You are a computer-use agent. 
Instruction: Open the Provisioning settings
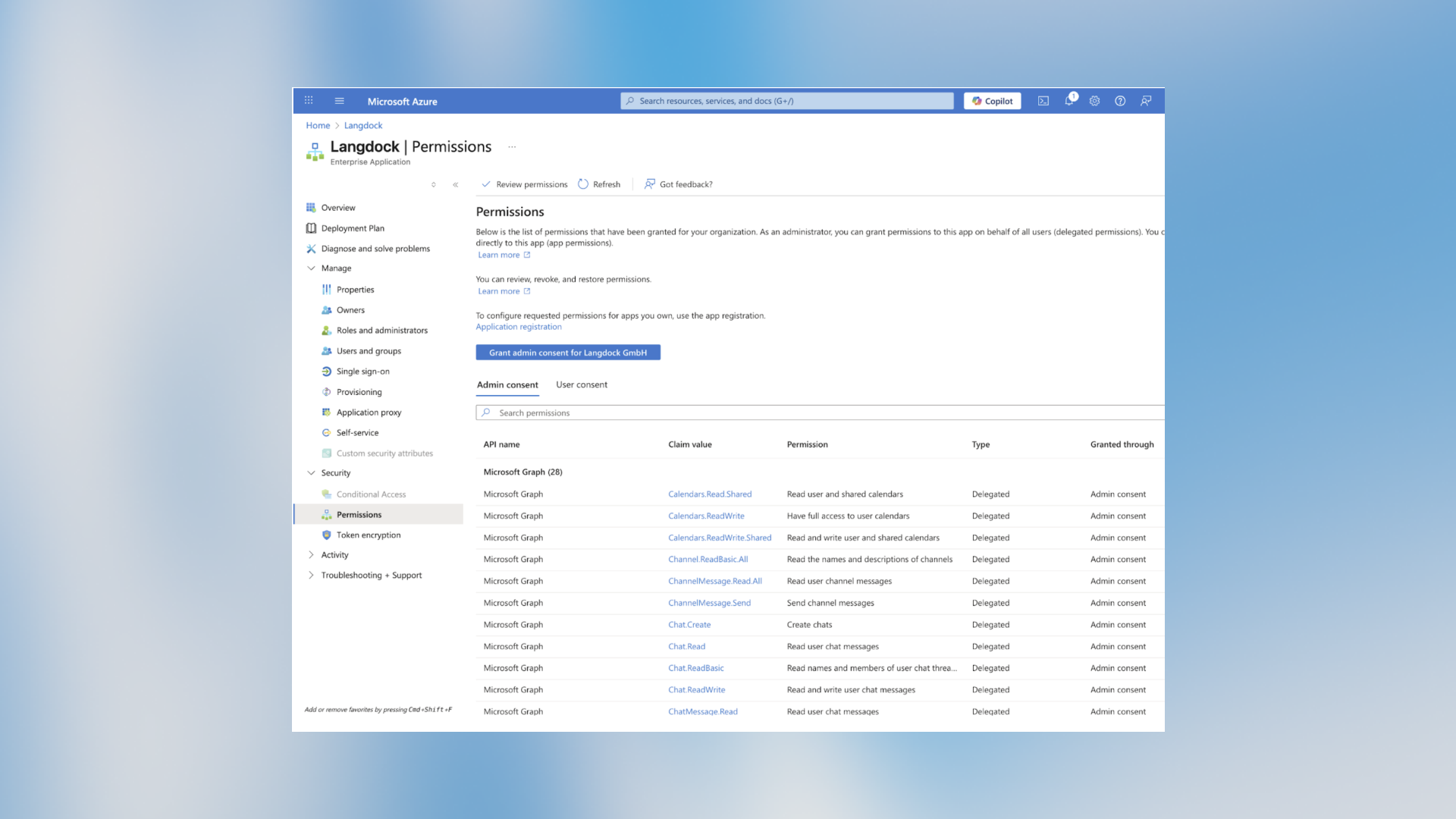point(359,391)
